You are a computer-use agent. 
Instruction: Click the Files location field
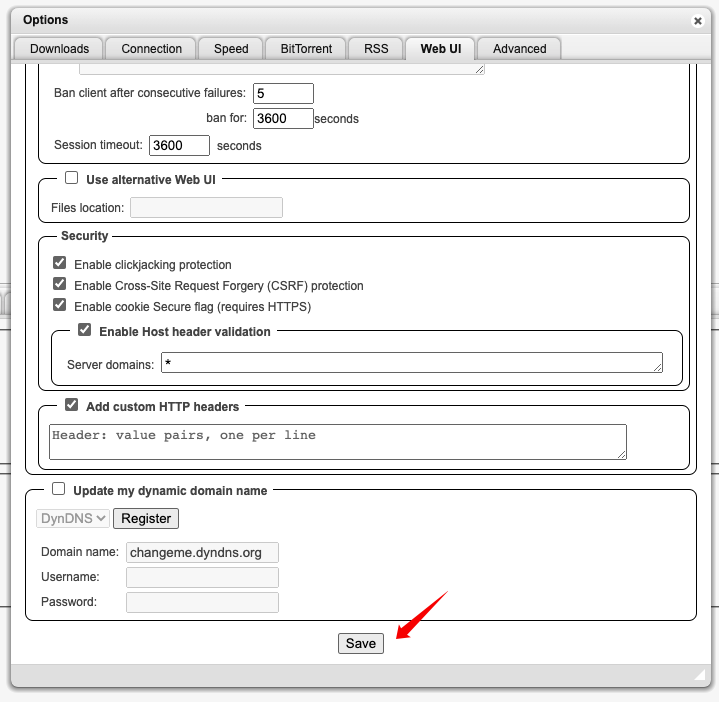(206, 207)
